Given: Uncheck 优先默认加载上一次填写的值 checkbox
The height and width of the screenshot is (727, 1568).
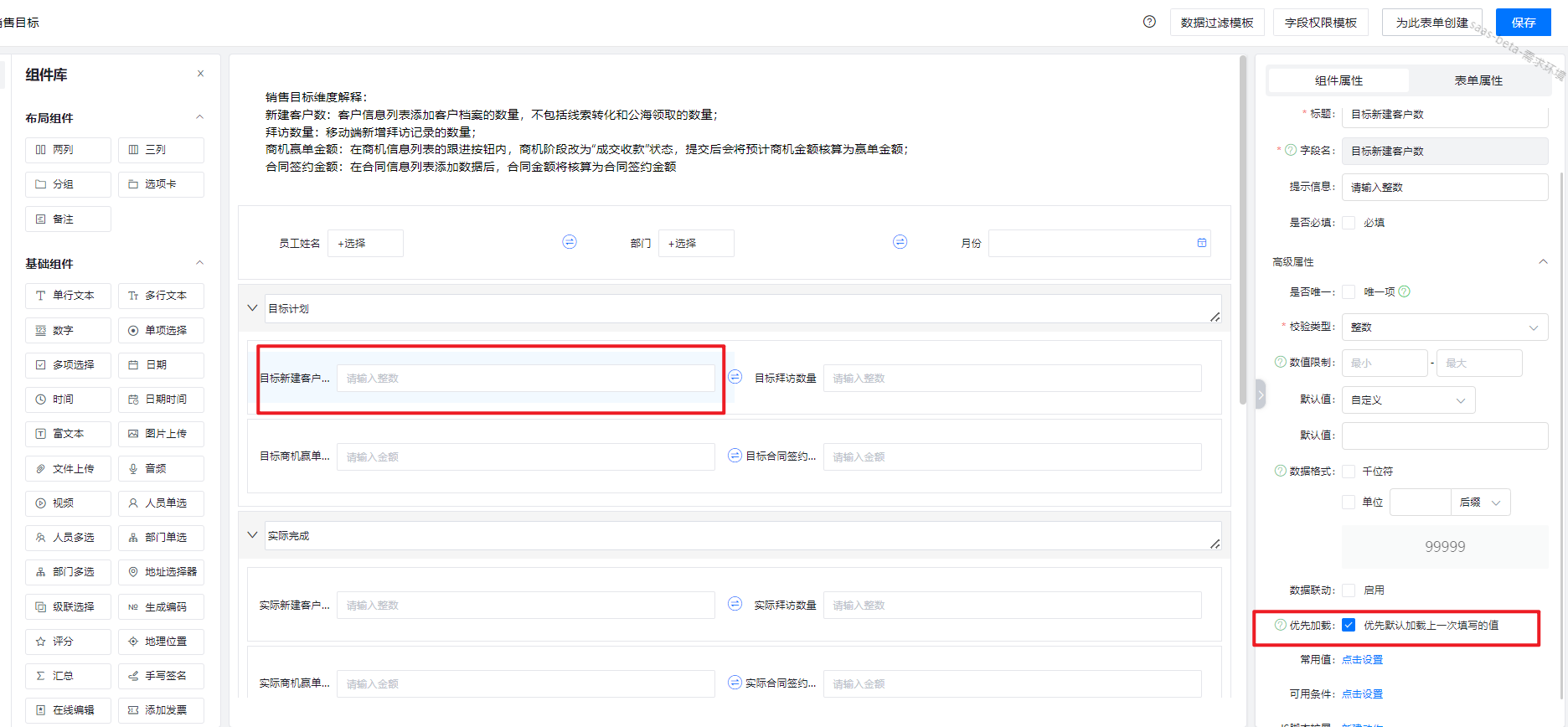Looking at the screenshot, I should click(x=1349, y=626).
